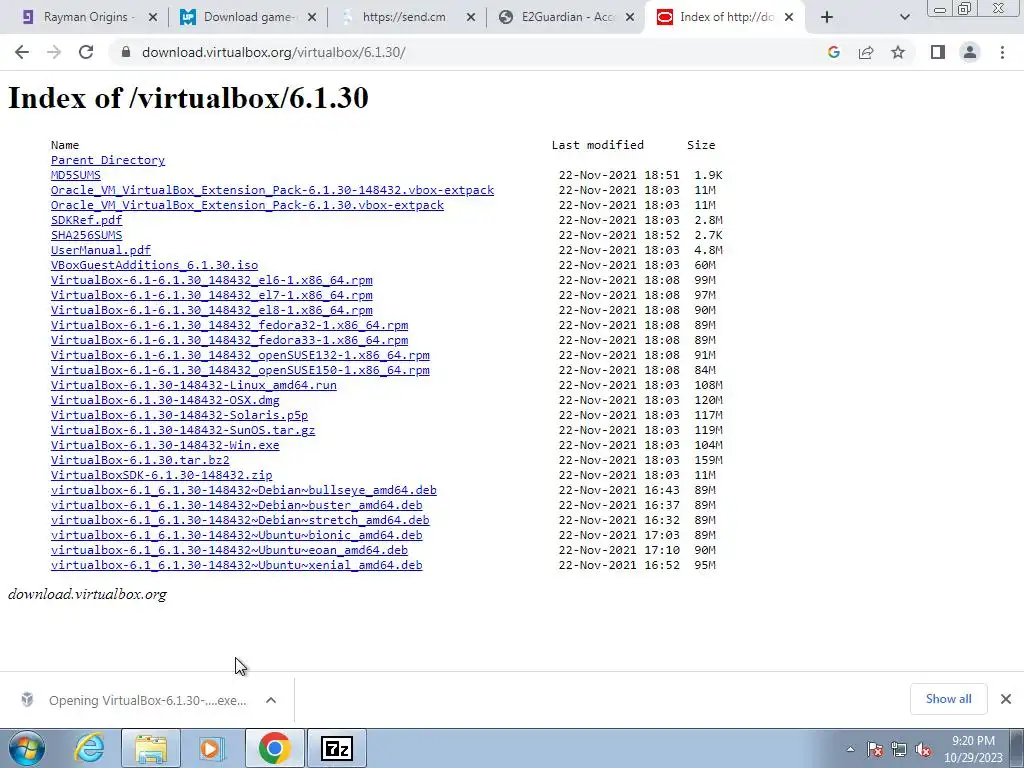This screenshot has width=1024, height=768.
Task: Close the Download game tab
Action: click(312, 17)
